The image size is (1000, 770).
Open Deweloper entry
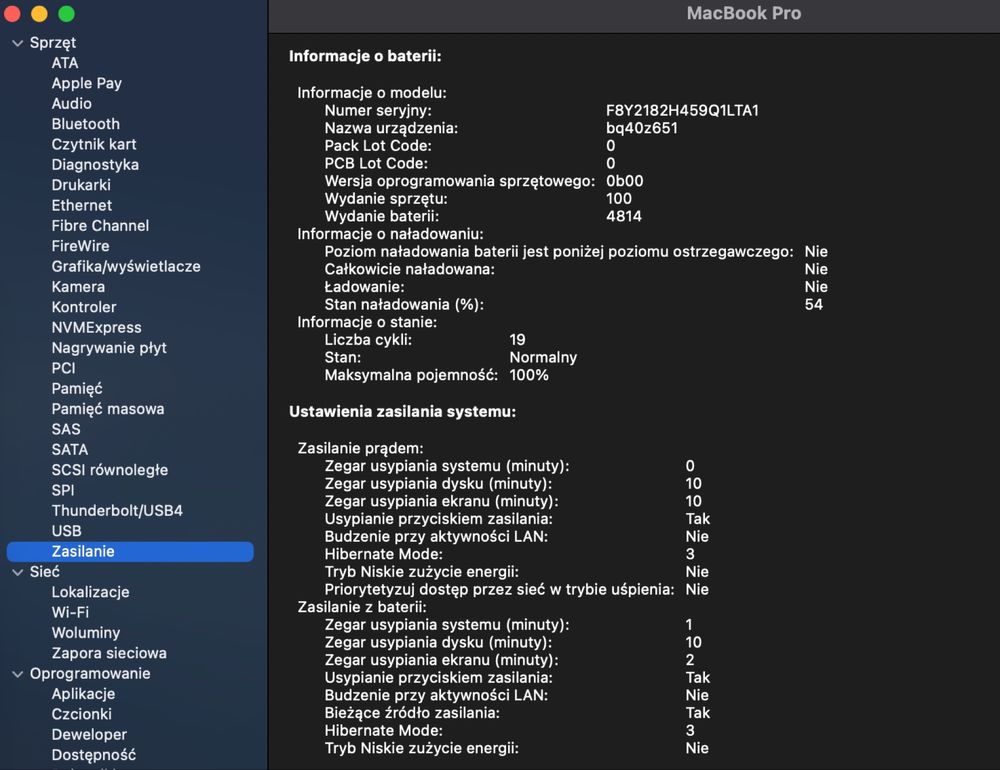tap(89, 735)
